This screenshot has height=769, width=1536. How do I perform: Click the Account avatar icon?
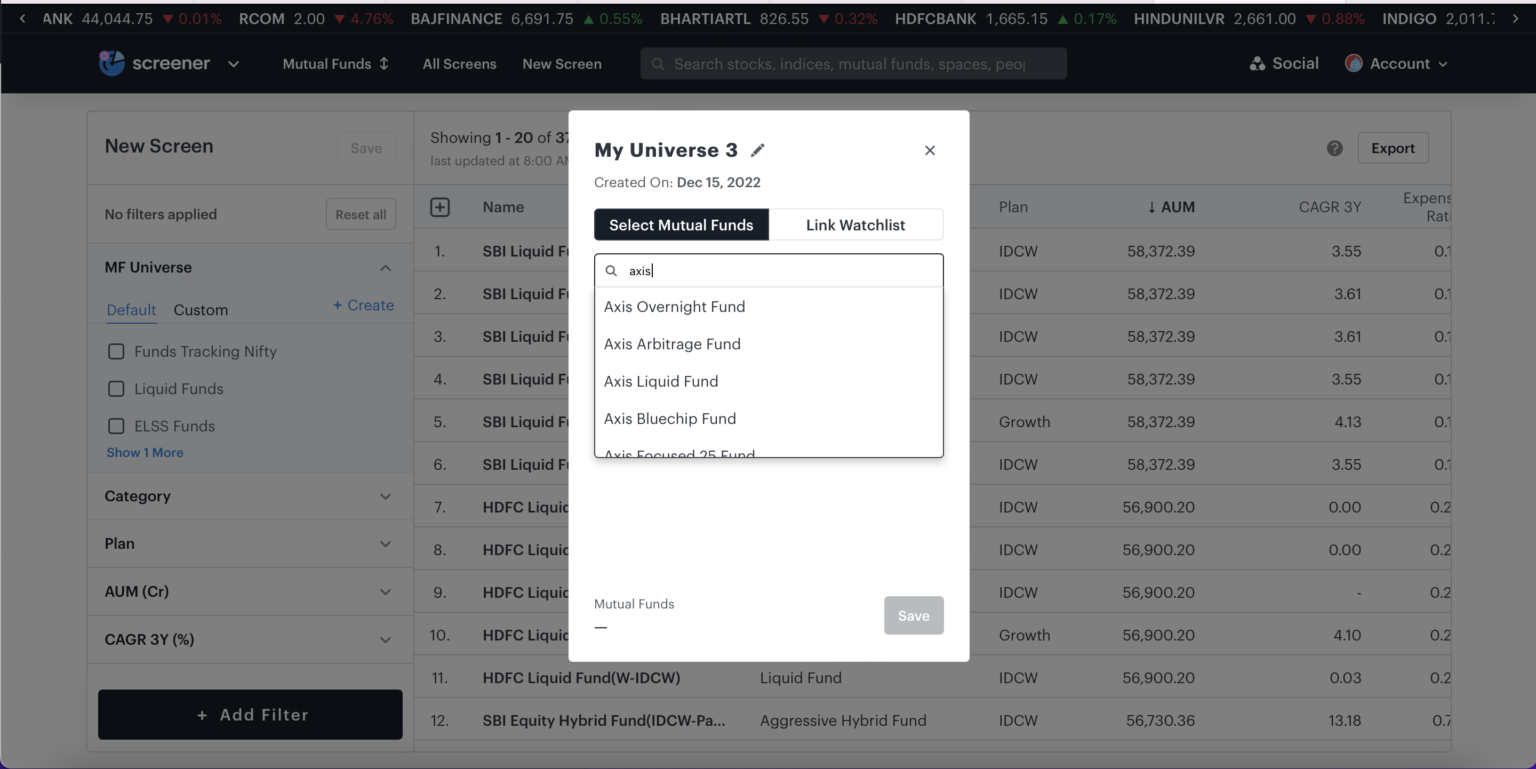1354,64
